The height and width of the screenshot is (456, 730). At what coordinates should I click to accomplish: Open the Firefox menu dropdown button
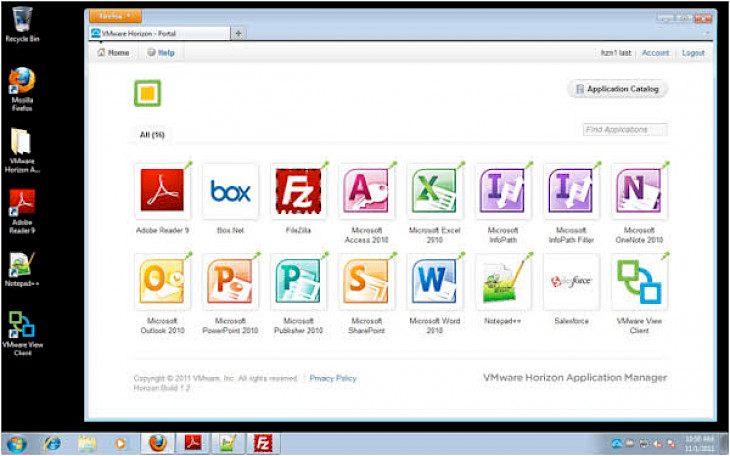(115, 16)
